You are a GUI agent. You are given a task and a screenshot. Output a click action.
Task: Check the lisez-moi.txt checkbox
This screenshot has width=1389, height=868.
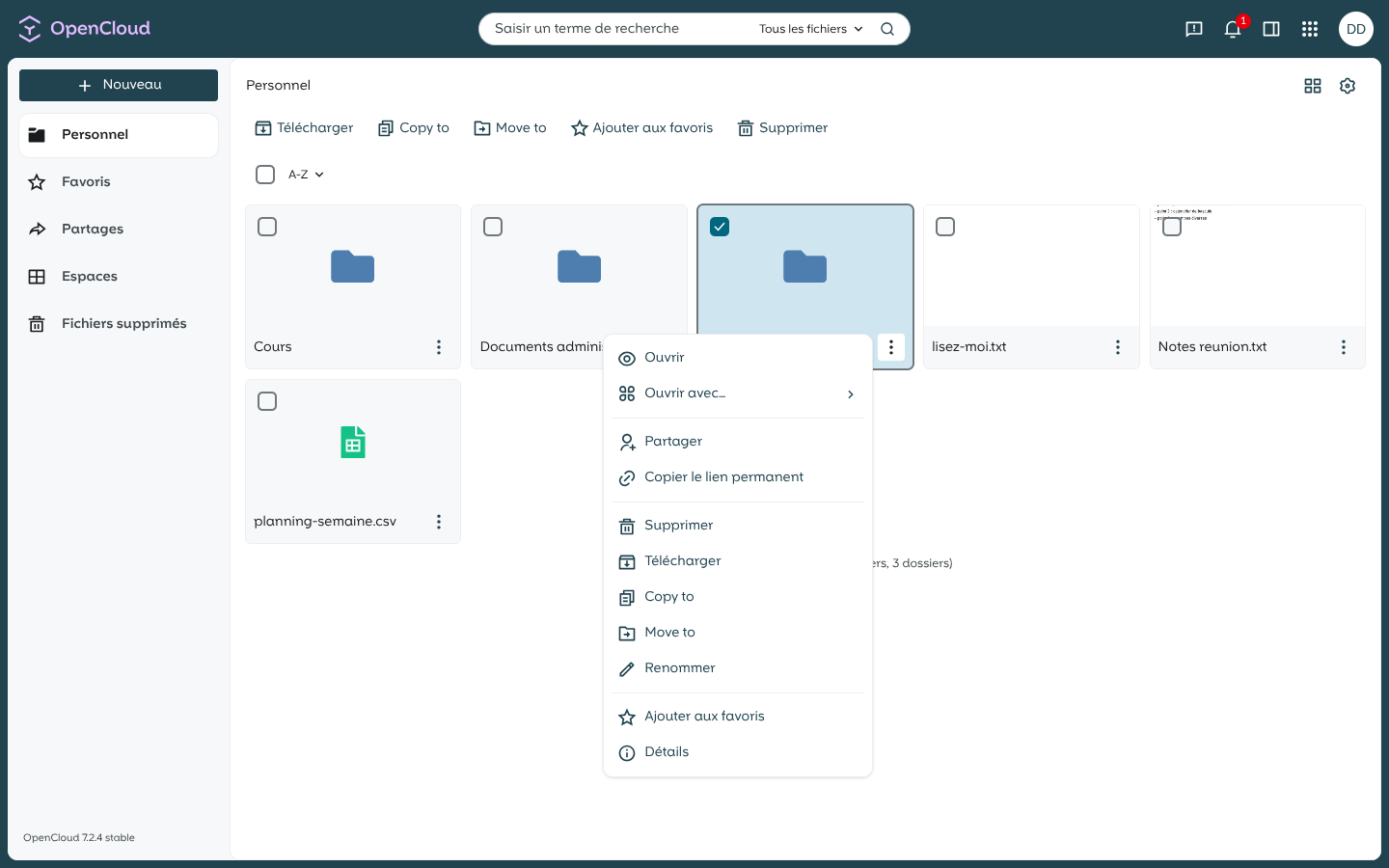[x=945, y=227]
